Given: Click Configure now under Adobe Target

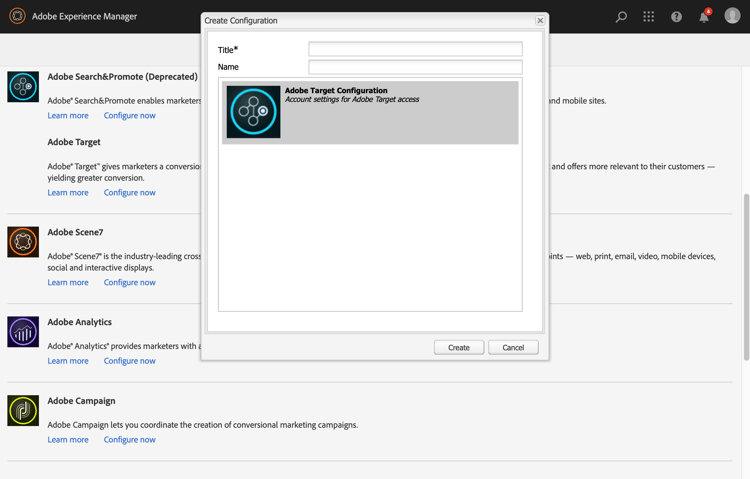Looking at the screenshot, I should coord(130,192).
